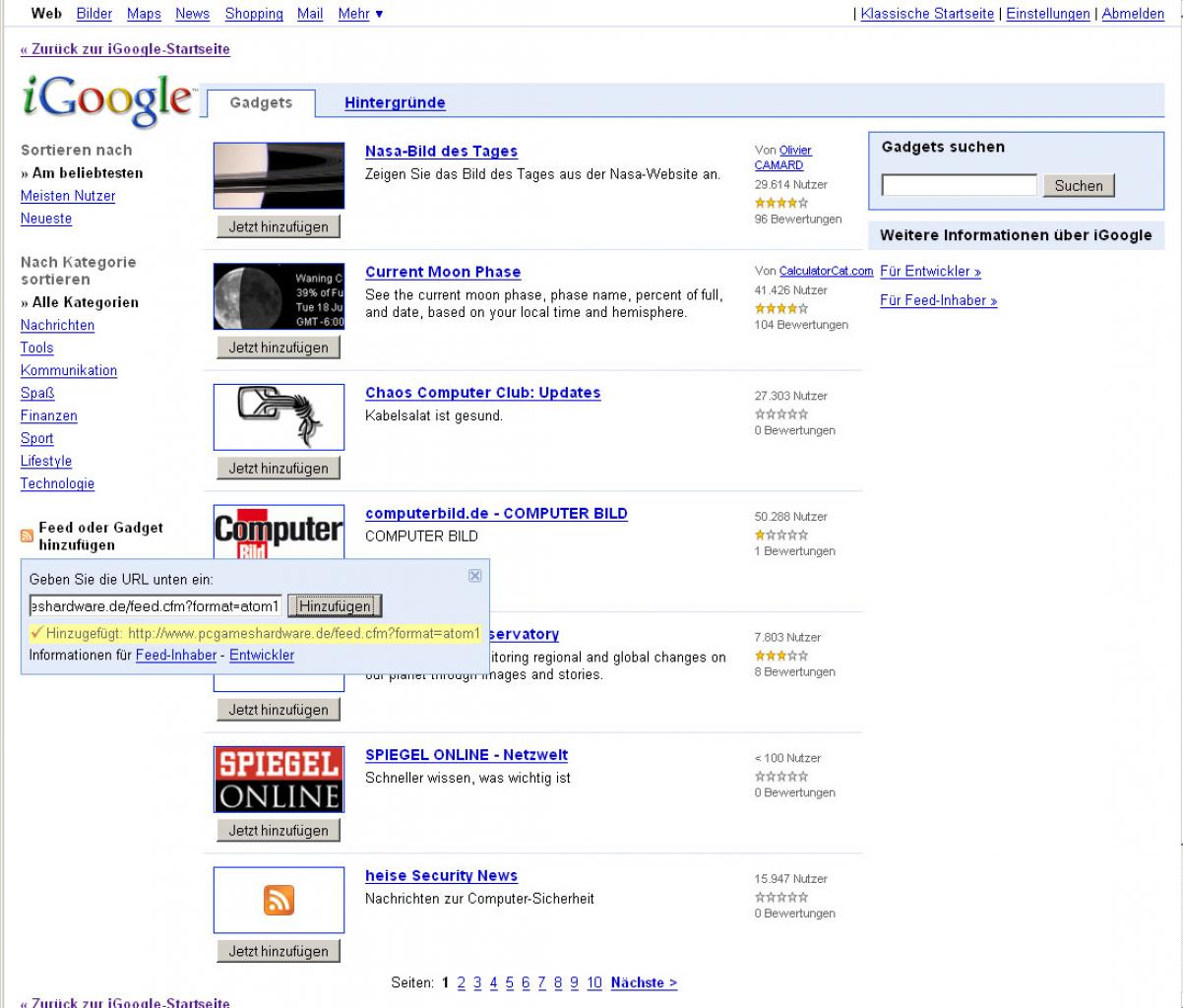The image size is (1183, 1008).
Task: Click star rating of heise Security News
Action: click(781, 897)
